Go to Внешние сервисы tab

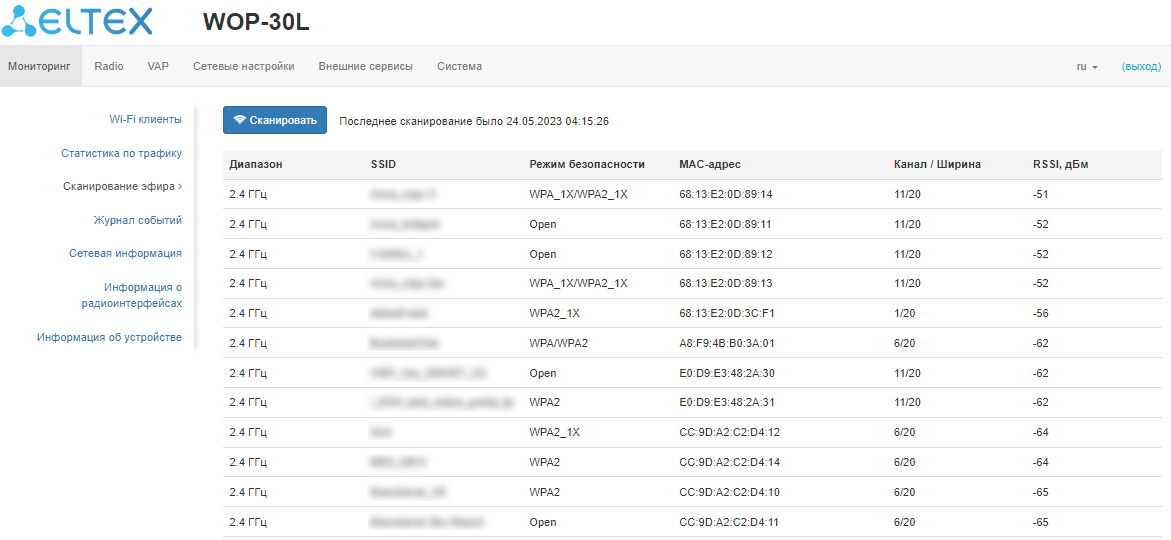365,66
